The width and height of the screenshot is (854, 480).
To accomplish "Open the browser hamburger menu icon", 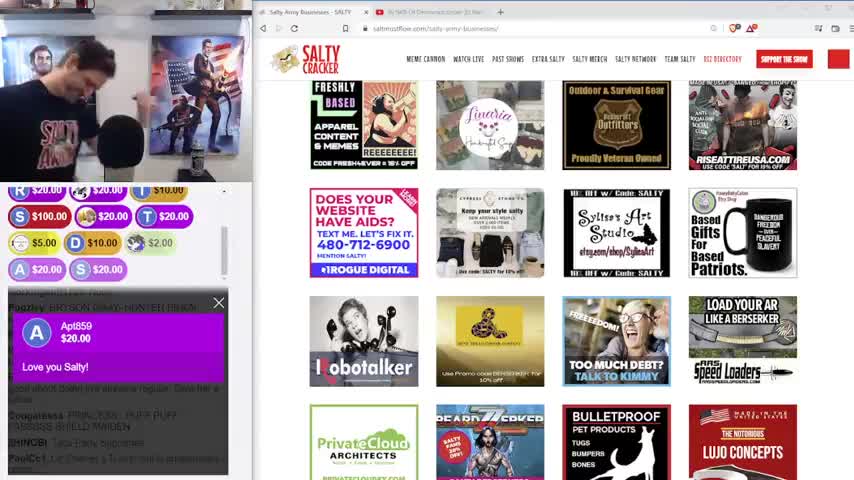I will (851, 28).
